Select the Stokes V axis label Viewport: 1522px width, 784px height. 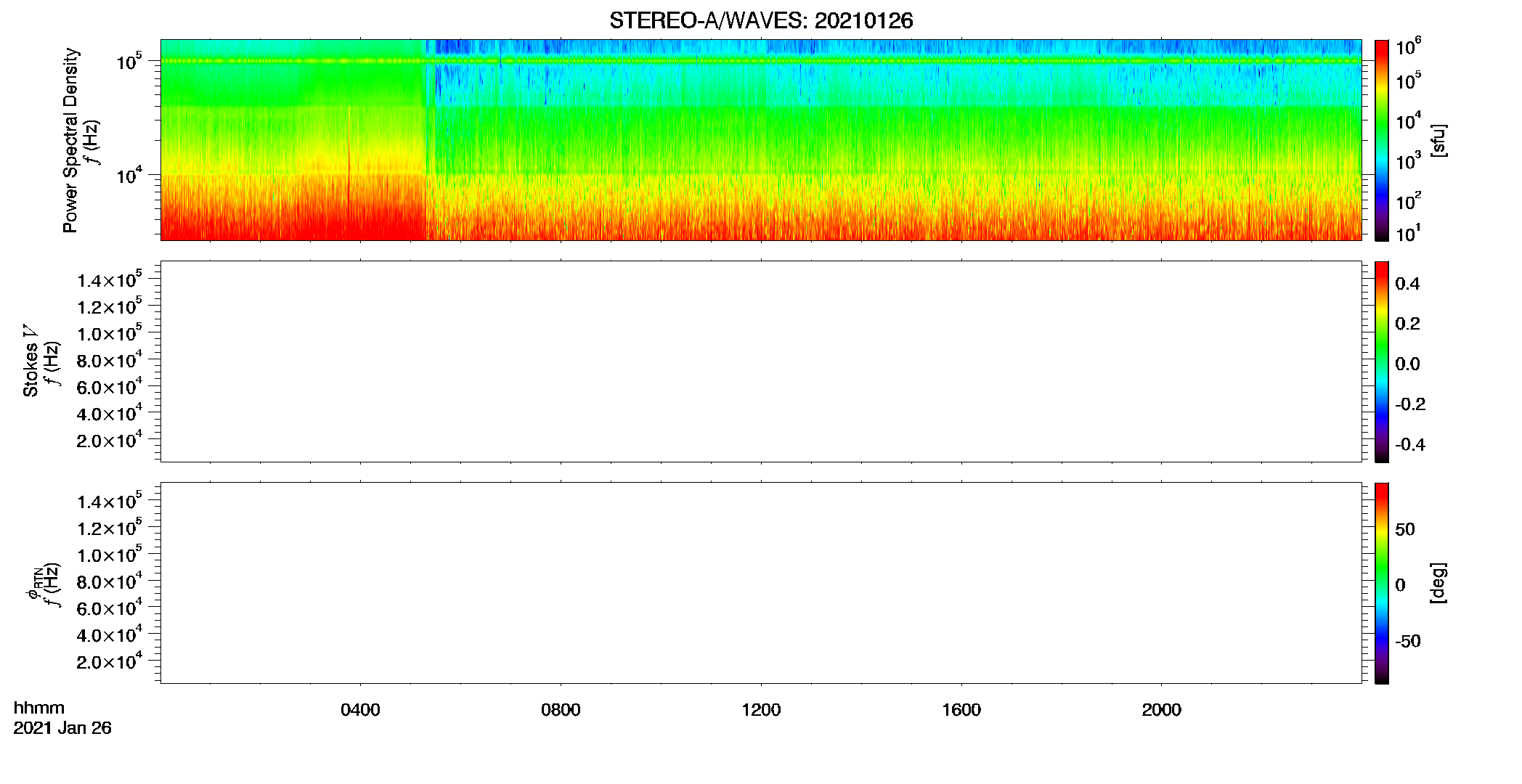[30, 361]
